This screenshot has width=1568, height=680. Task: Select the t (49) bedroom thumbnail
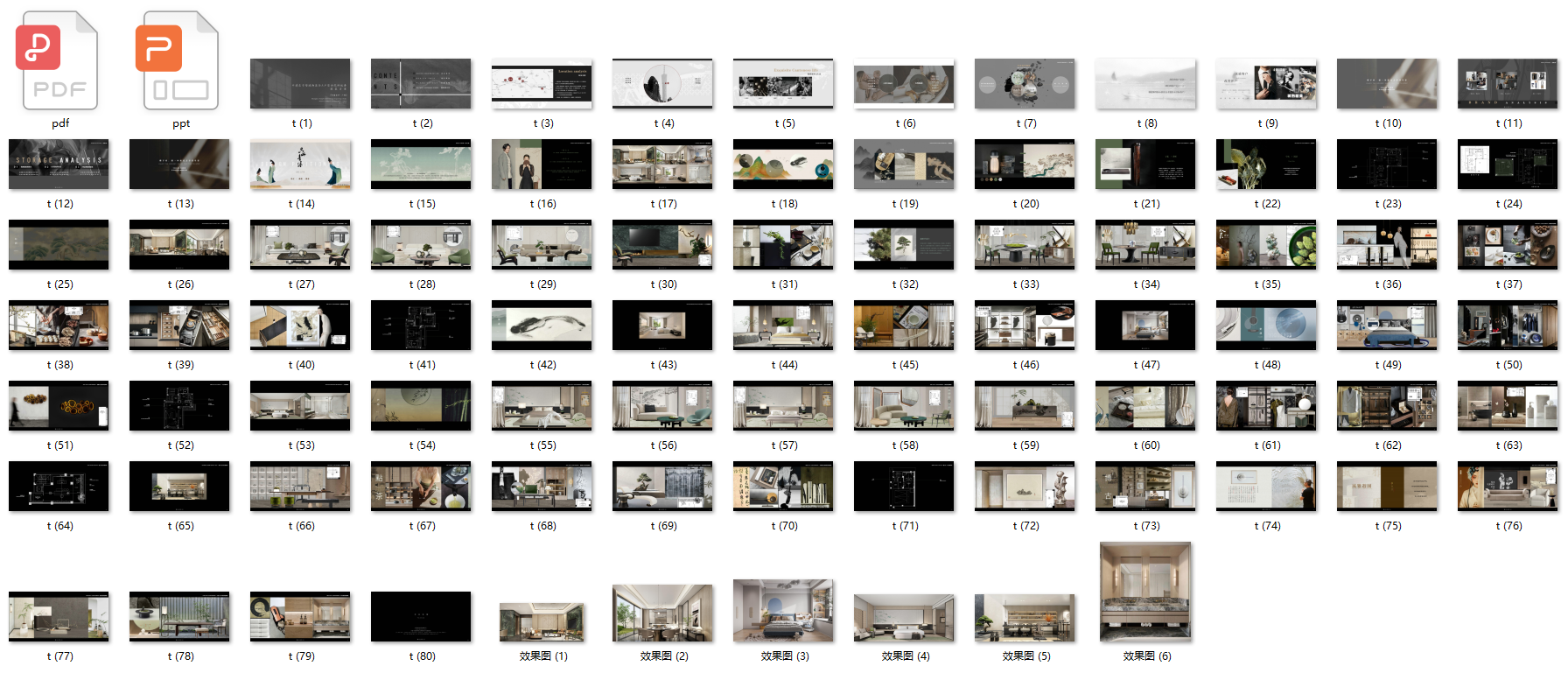tap(1387, 326)
